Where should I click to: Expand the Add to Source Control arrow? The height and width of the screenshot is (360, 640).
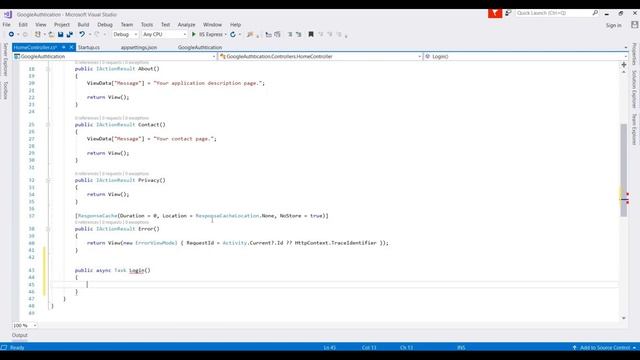634,348
